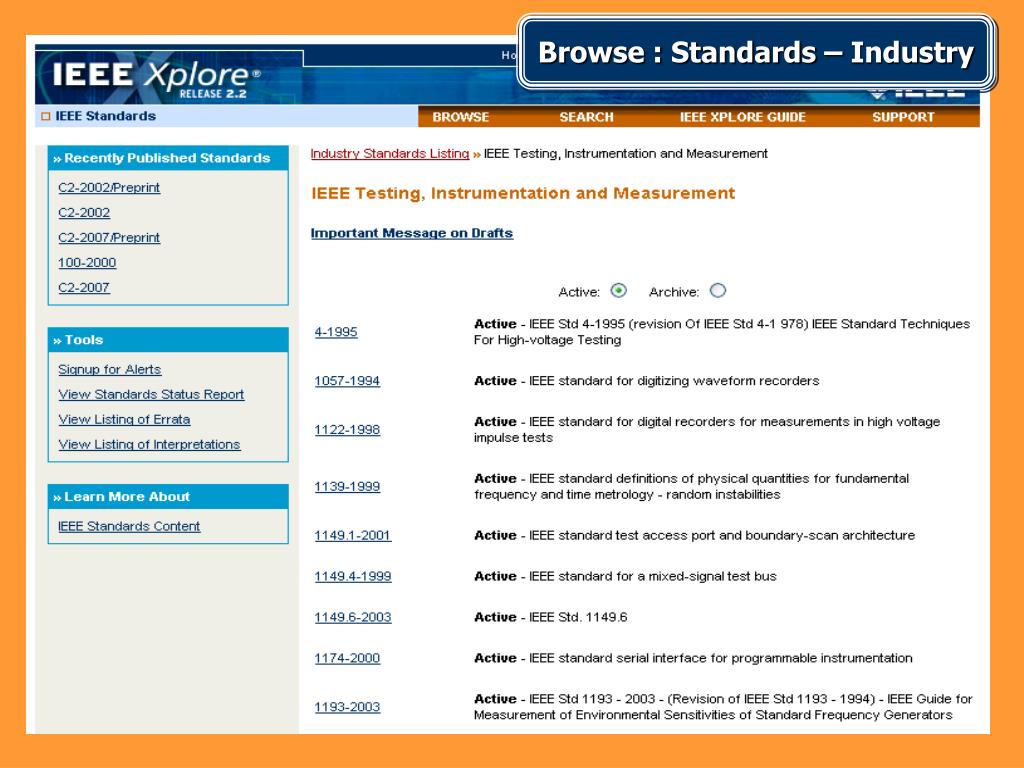Select the Active radio button
The image size is (1024, 768).
(x=618, y=291)
